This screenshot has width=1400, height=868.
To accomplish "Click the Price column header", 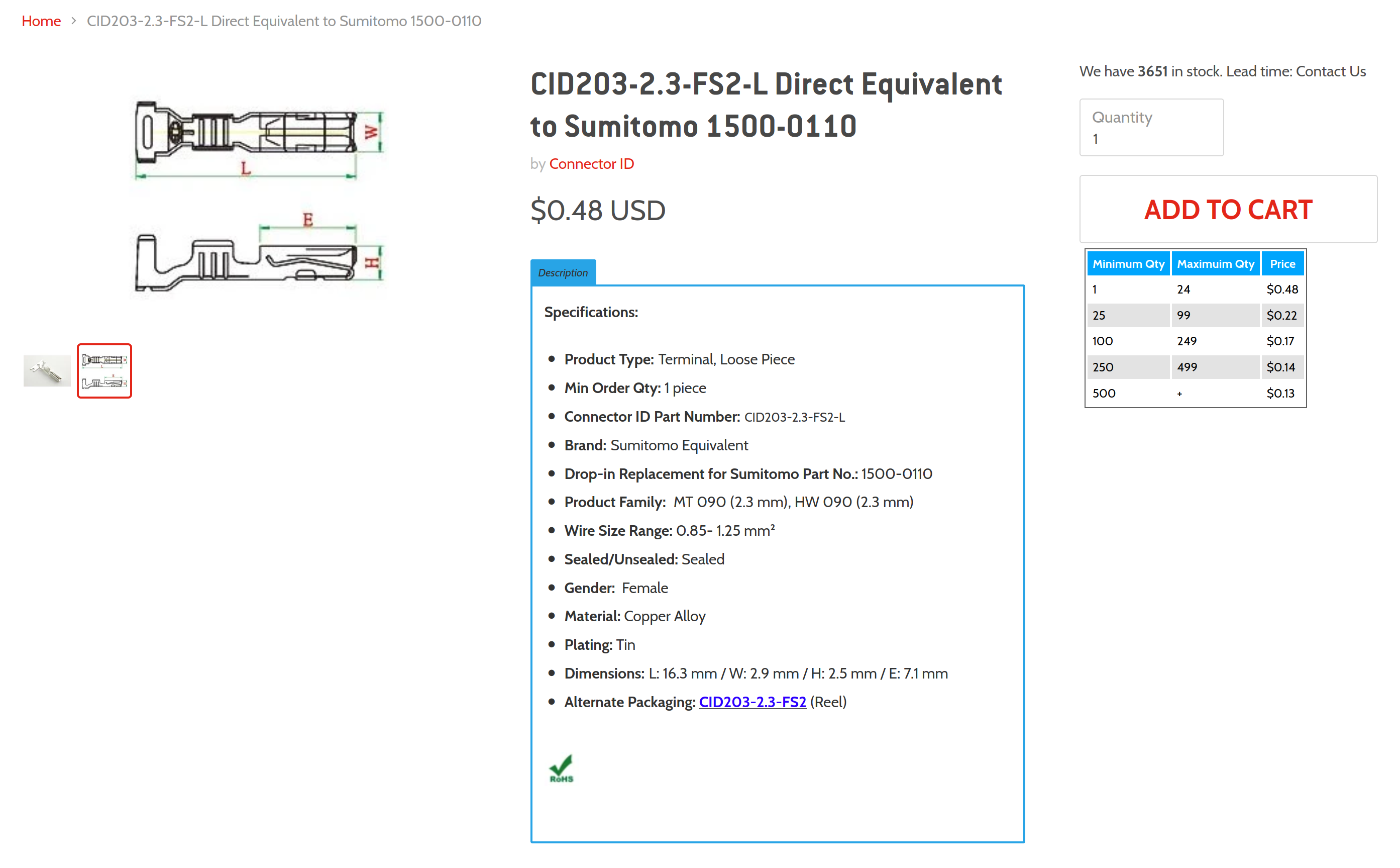I will [1282, 264].
